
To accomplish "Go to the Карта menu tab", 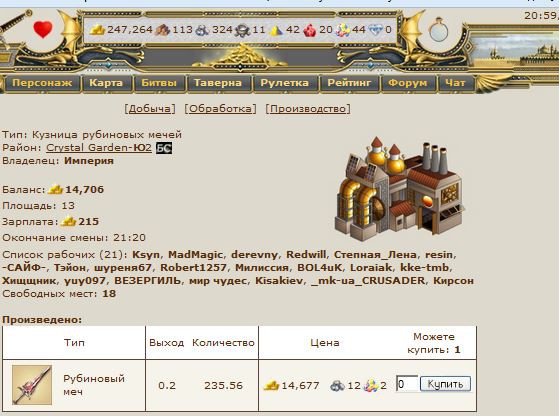I will [x=106, y=83].
